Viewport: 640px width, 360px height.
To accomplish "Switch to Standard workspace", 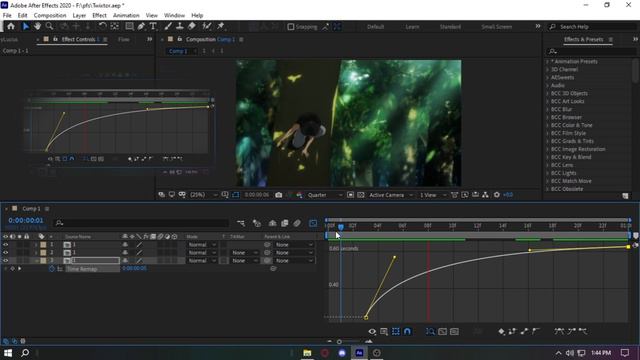I will pyautogui.click(x=450, y=27).
